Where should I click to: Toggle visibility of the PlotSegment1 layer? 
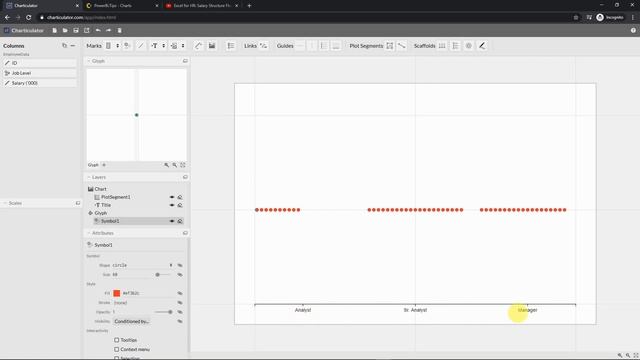[x=172, y=197]
